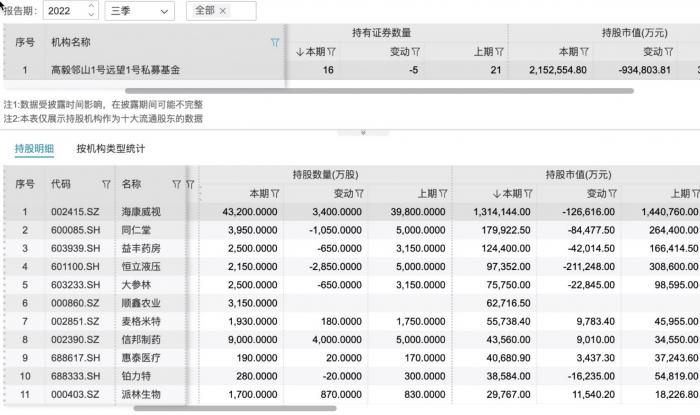The width and height of the screenshot is (700, 415).
Task: Filter the 机构名称 column in the upper table
Action: pyautogui.click(x=275, y=42)
